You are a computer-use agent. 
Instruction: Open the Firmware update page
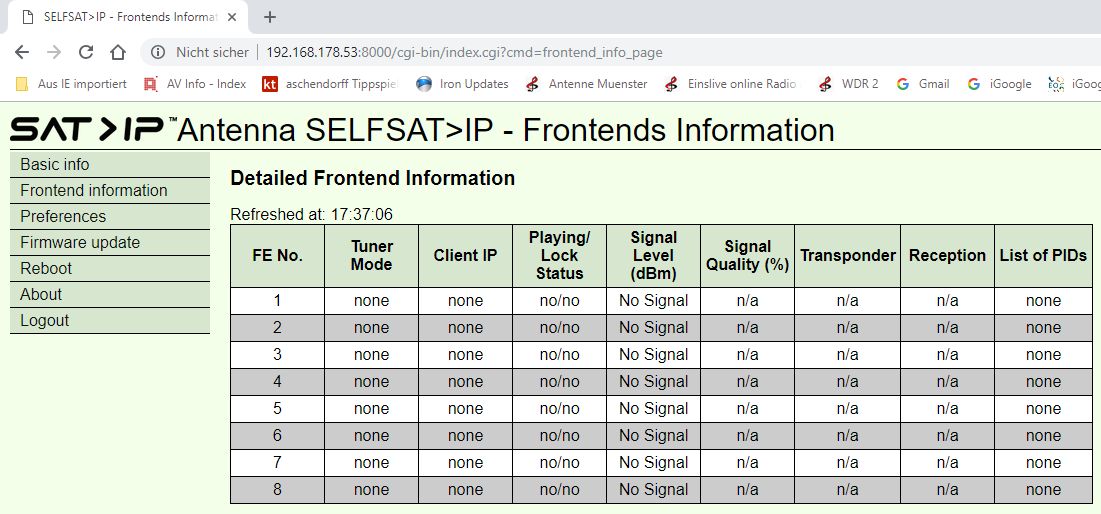point(80,243)
